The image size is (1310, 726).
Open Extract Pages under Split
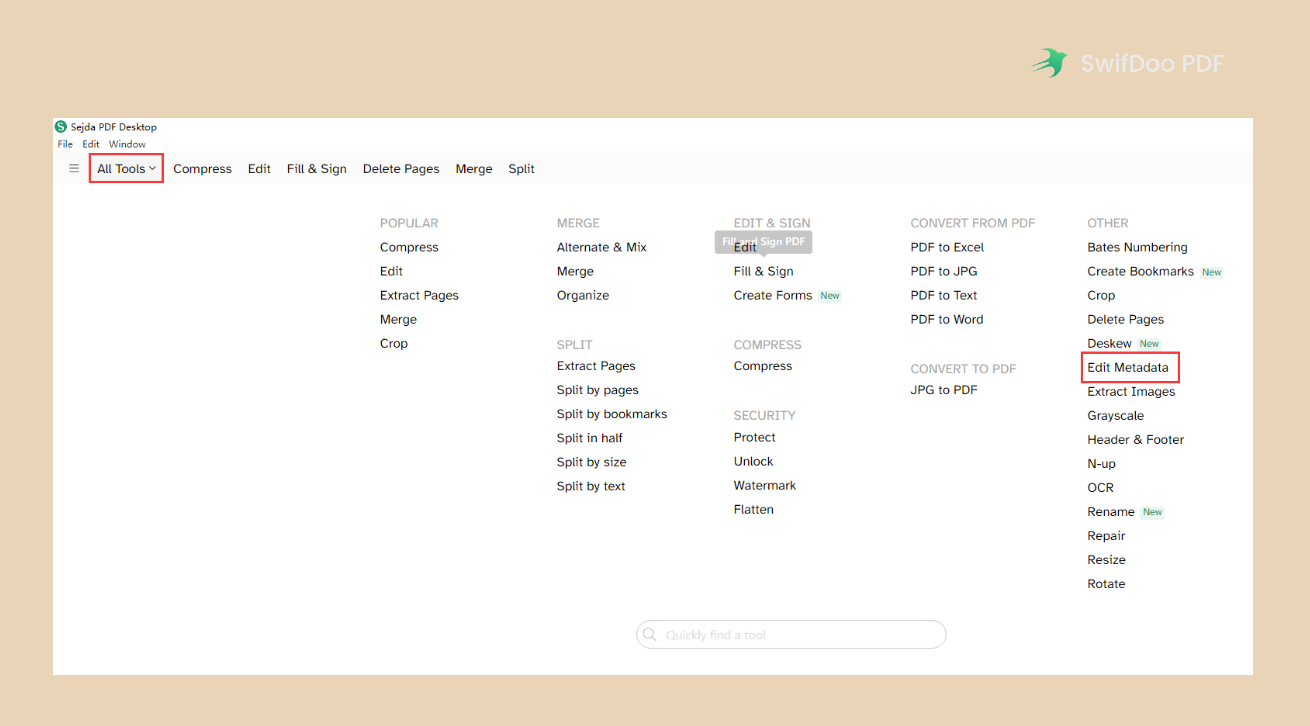tap(596, 366)
